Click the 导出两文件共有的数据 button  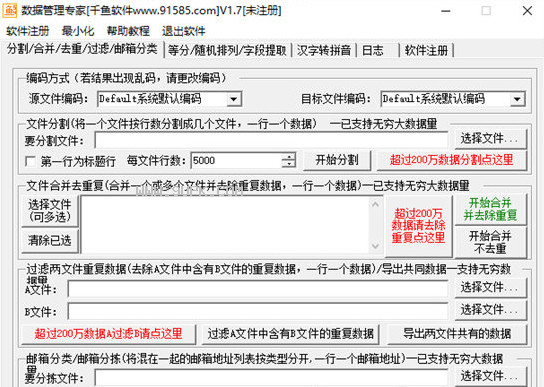pos(457,334)
